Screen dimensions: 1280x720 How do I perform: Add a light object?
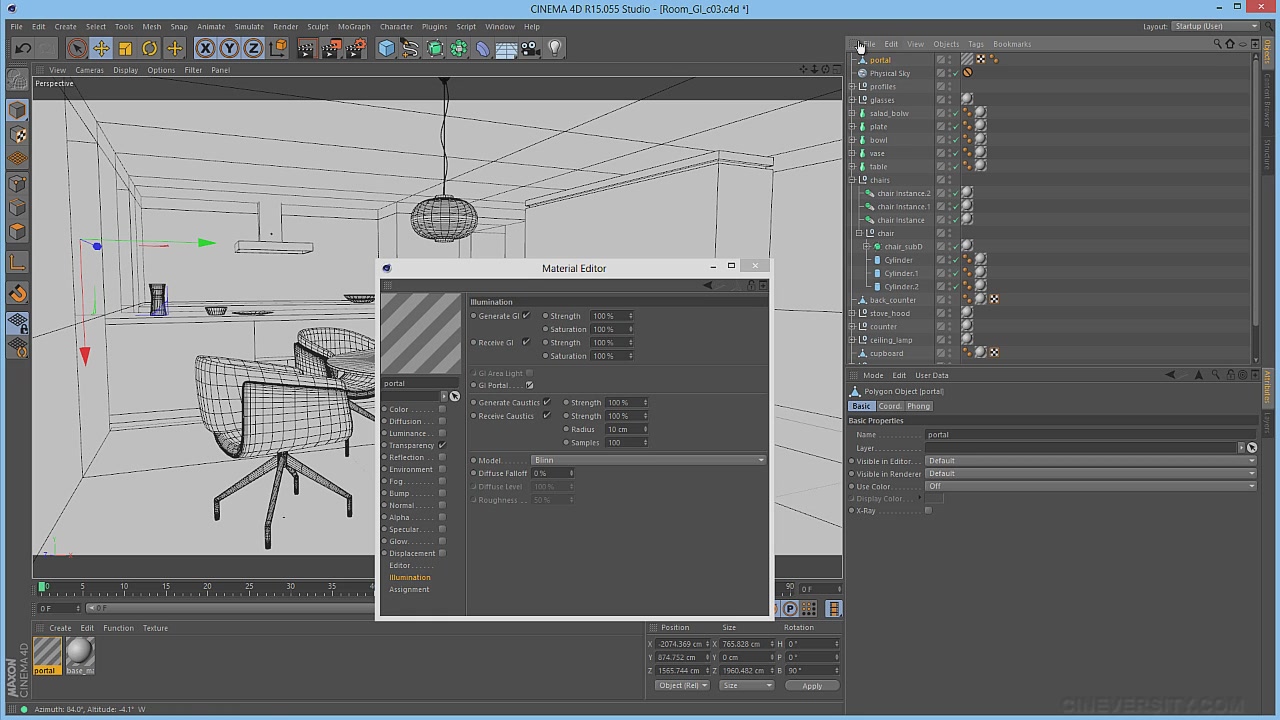pos(555,48)
